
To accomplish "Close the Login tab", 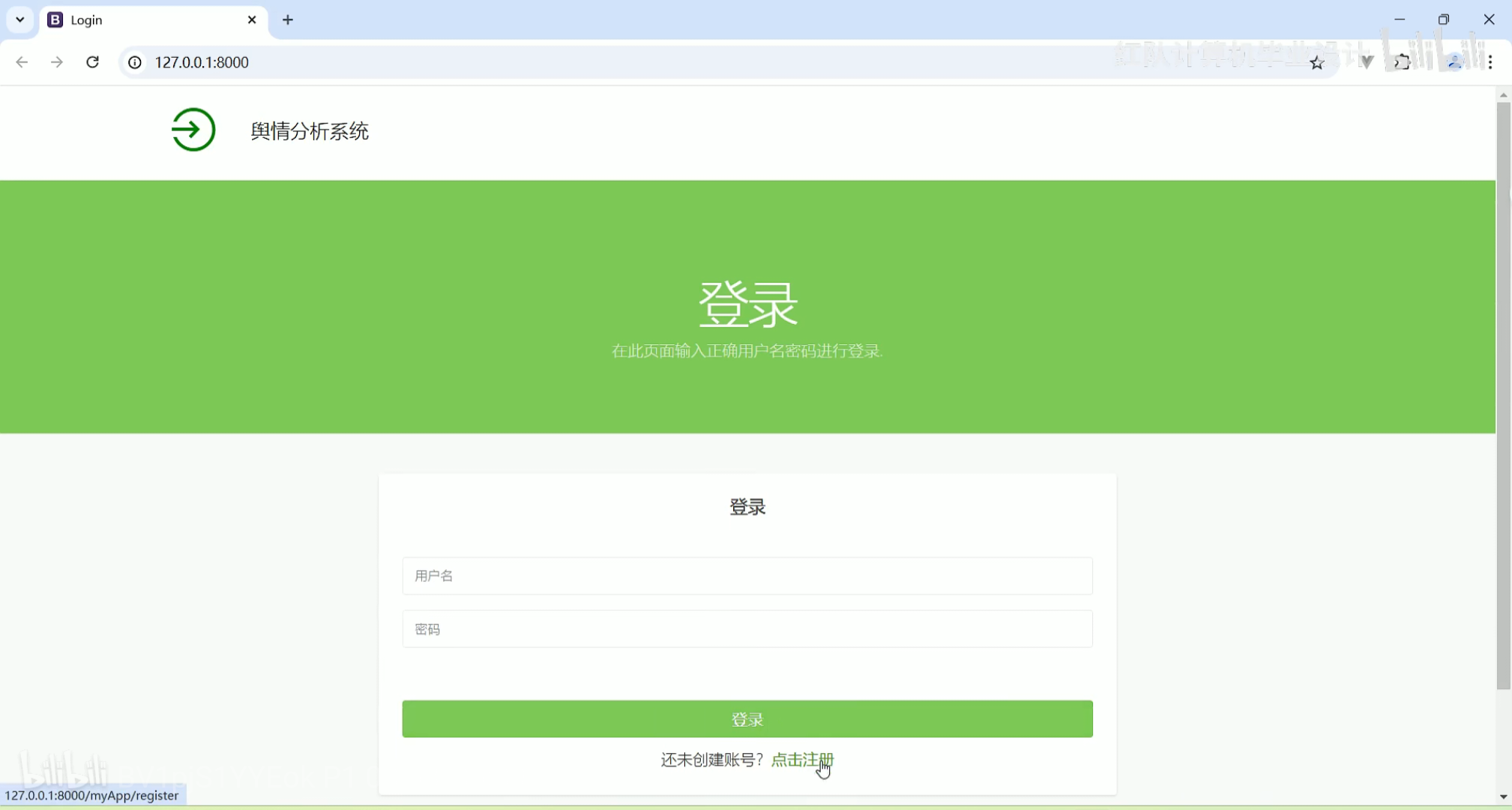I will point(252,20).
